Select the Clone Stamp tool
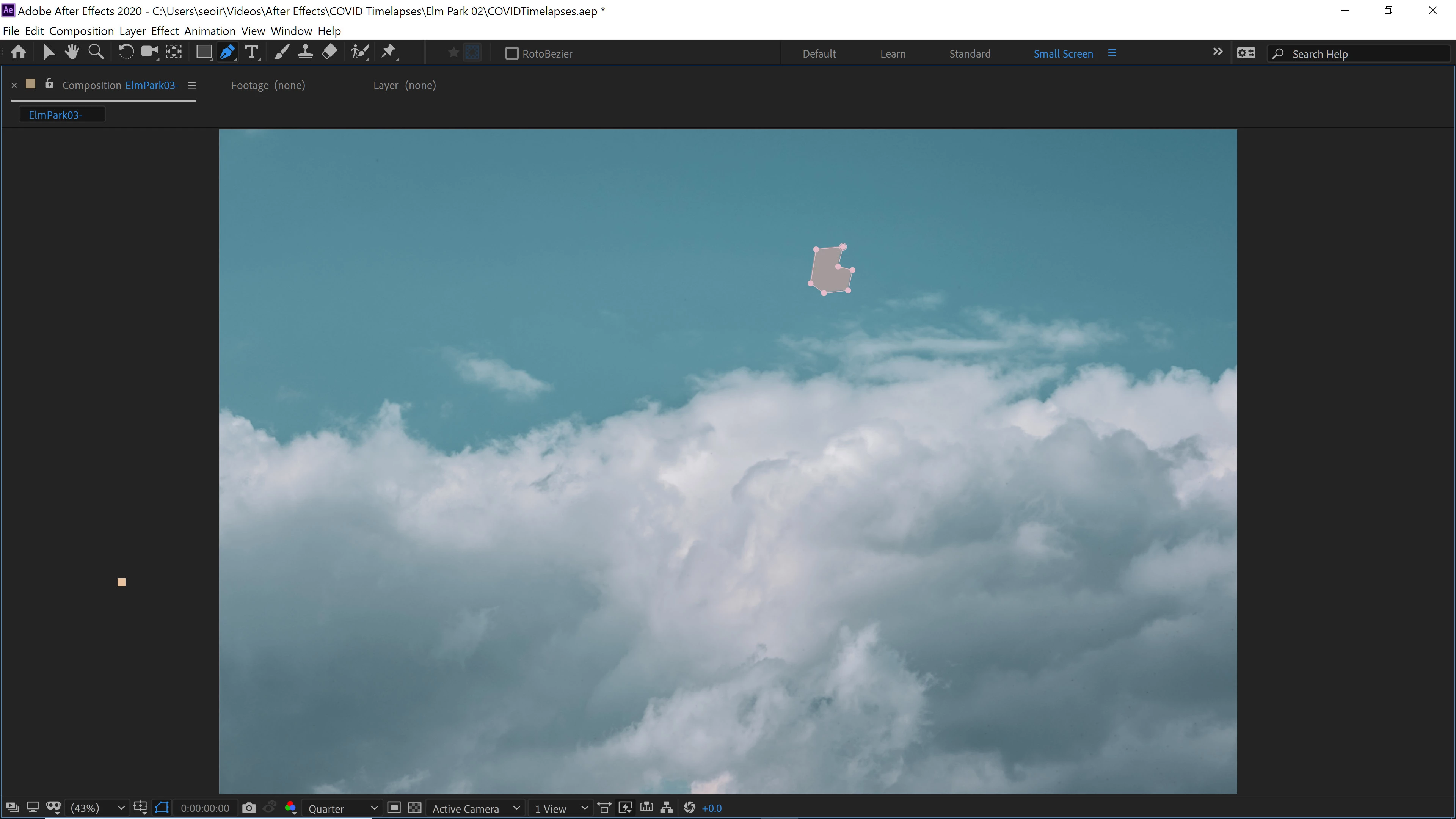This screenshot has width=1456, height=819. (305, 53)
